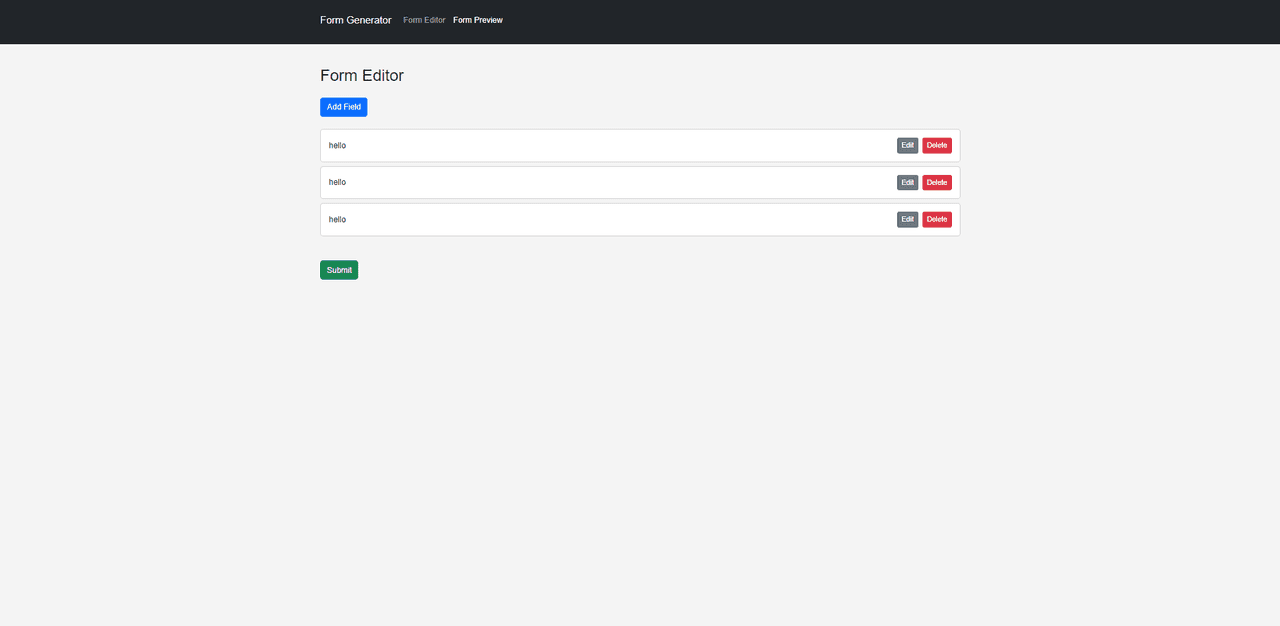Click empty middle of second field row

pos(620,183)
